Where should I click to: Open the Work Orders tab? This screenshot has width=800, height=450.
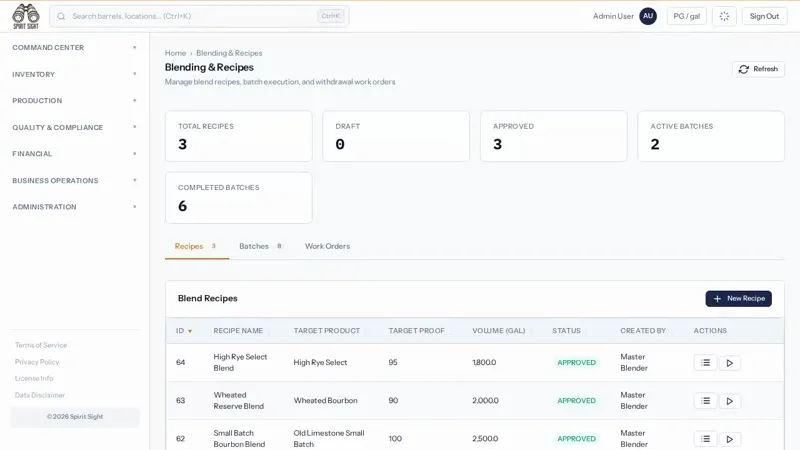pyautogui.click(x=328, y=246)
